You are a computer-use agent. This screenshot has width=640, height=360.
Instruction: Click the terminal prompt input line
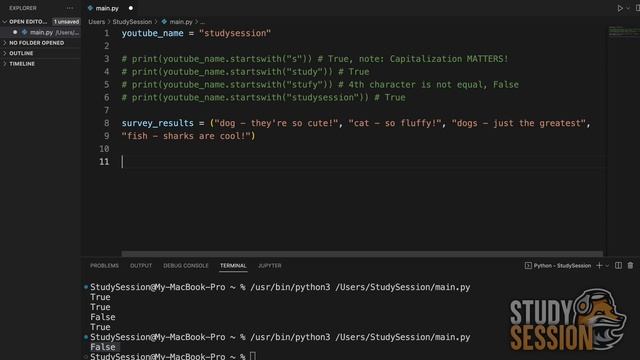[x=173, y=356]
